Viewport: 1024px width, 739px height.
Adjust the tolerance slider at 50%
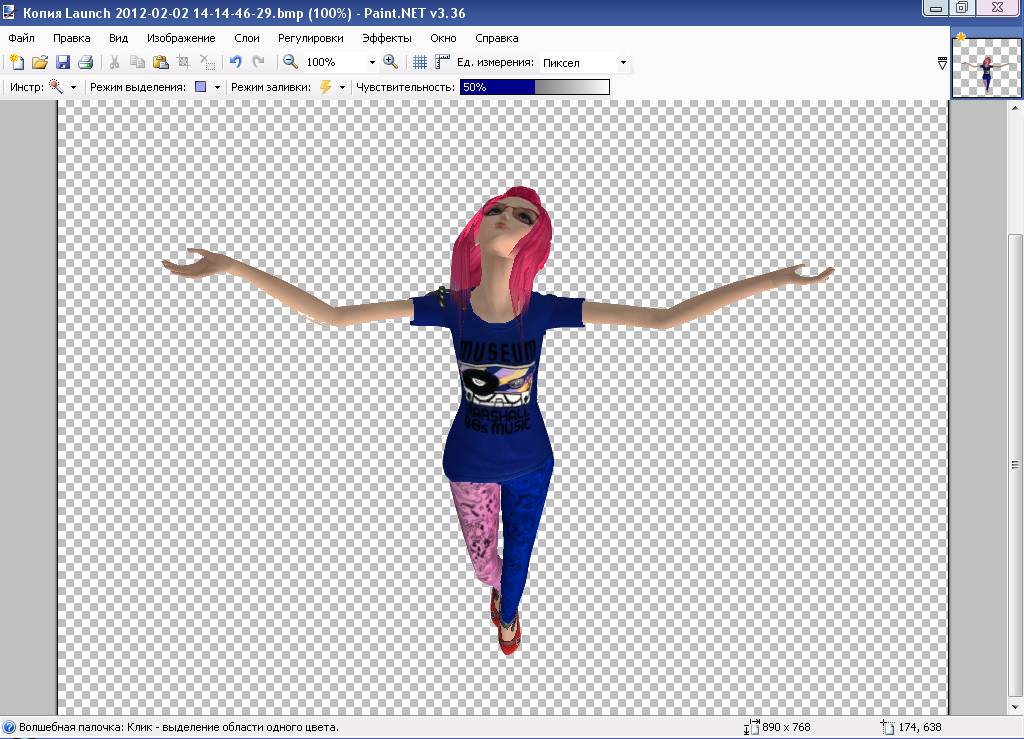535,87
